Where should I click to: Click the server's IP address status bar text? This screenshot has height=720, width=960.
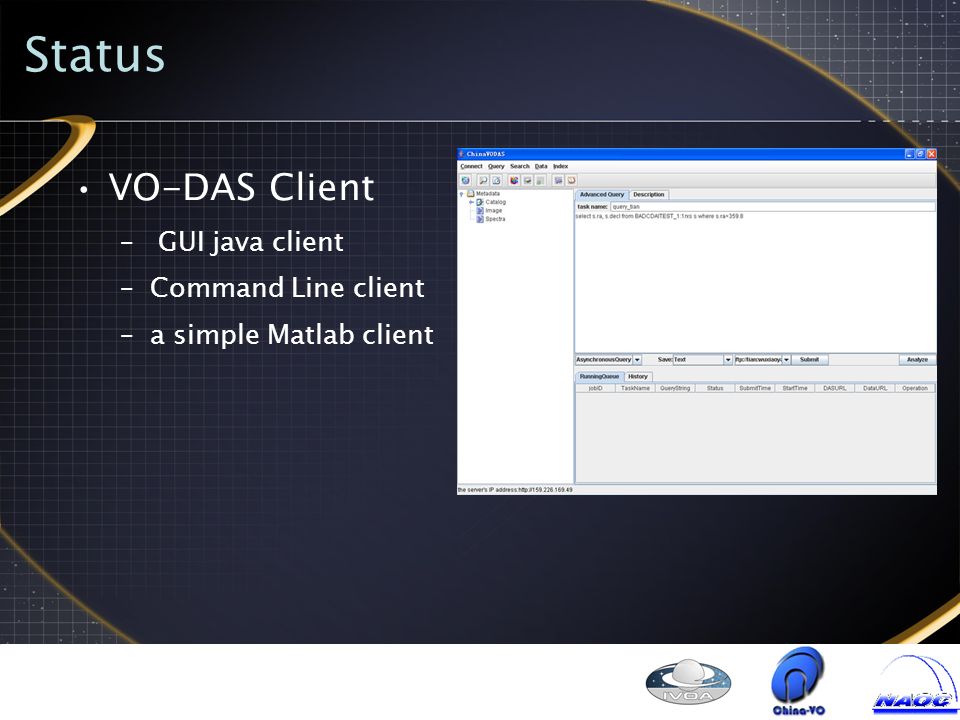click(x=516, y=490)
